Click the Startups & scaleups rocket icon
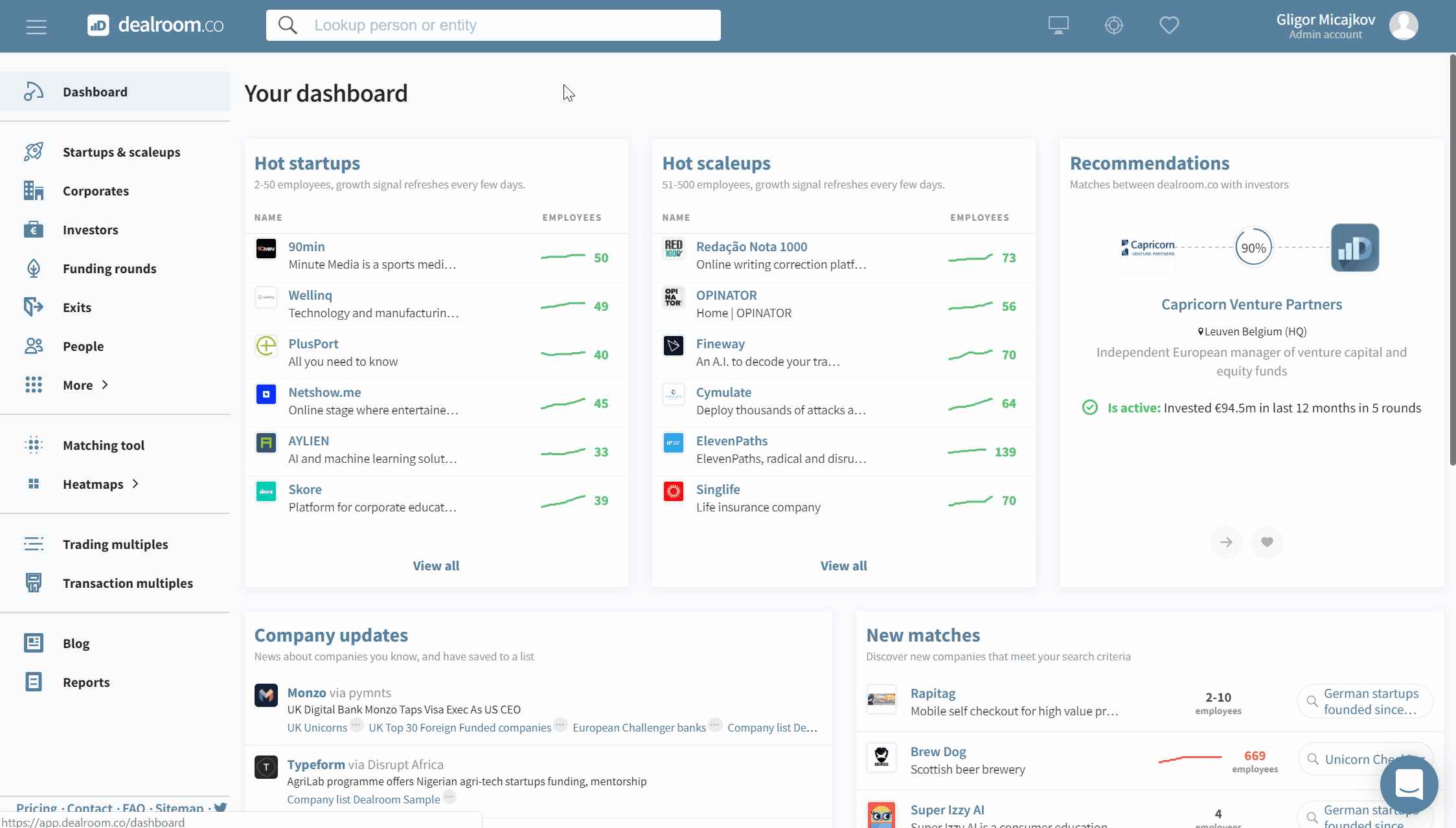Viewport: 1456px width, 828px height. click(x=34, y=151)
